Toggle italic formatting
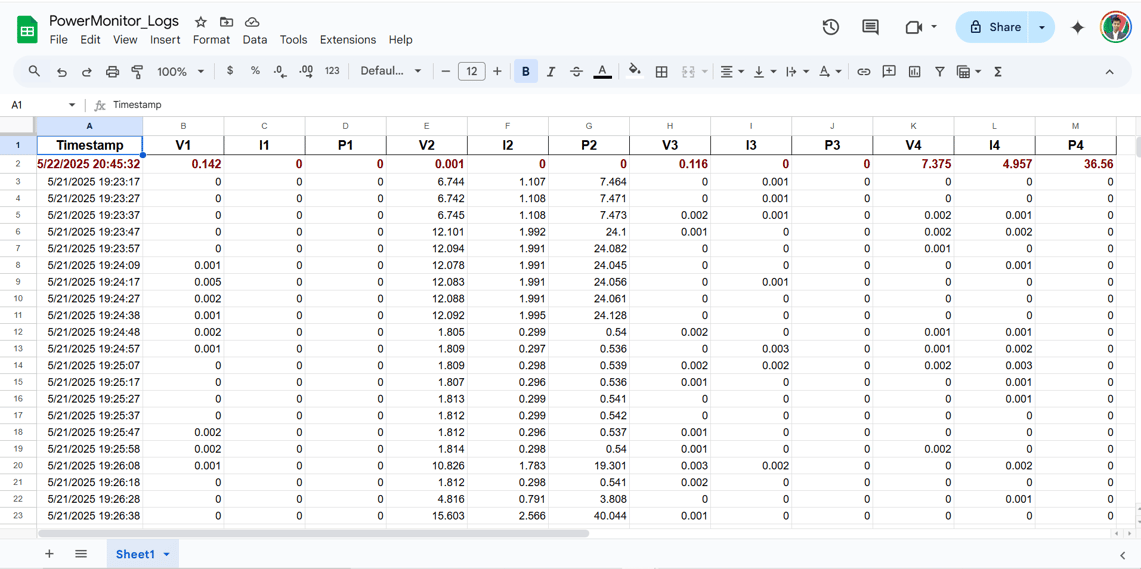1141x569 pixels. (x=551, y=71)
